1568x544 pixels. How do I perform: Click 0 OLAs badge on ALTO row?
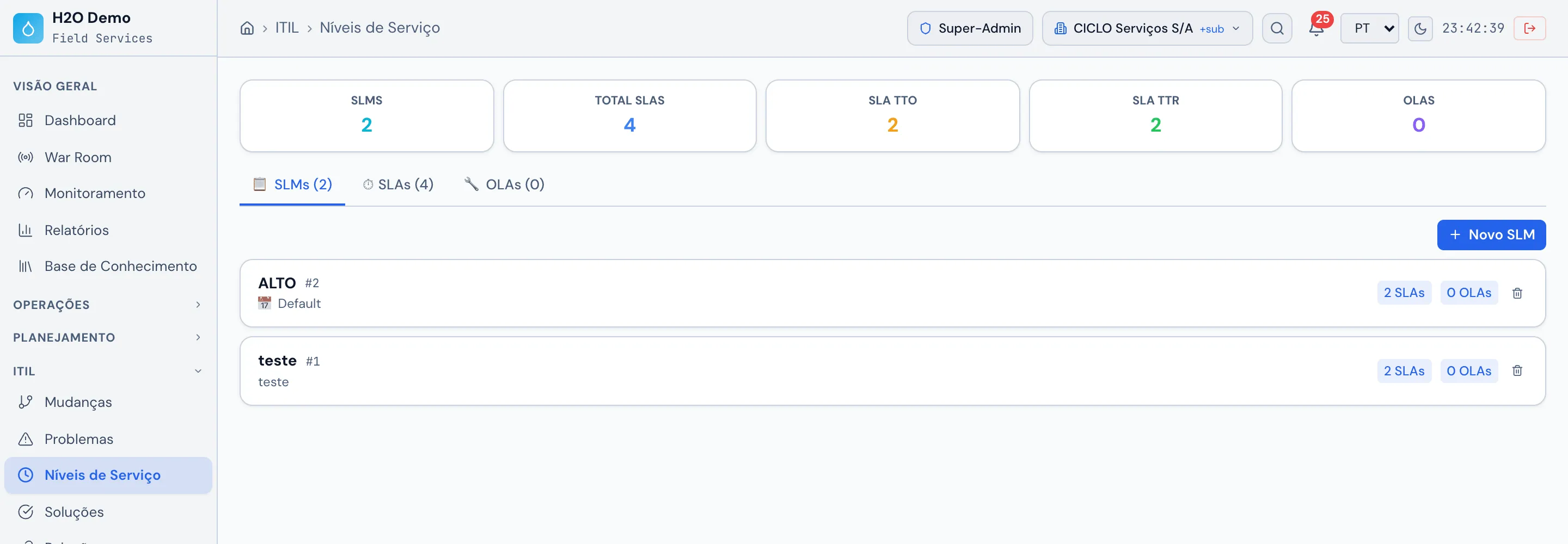1469,293
